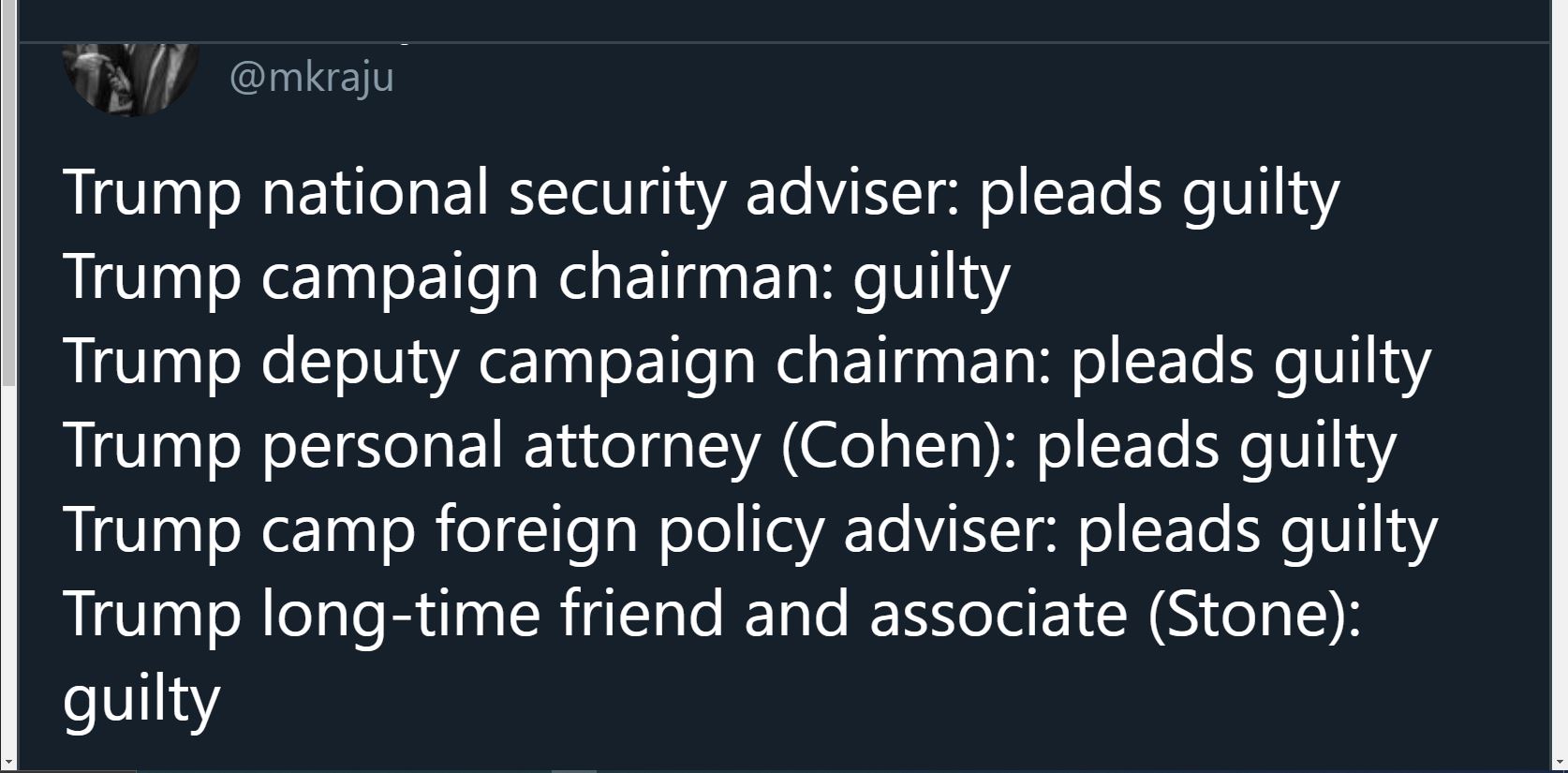Click the 'Trump personal attorney (Cohen)' line

(730, 446)
